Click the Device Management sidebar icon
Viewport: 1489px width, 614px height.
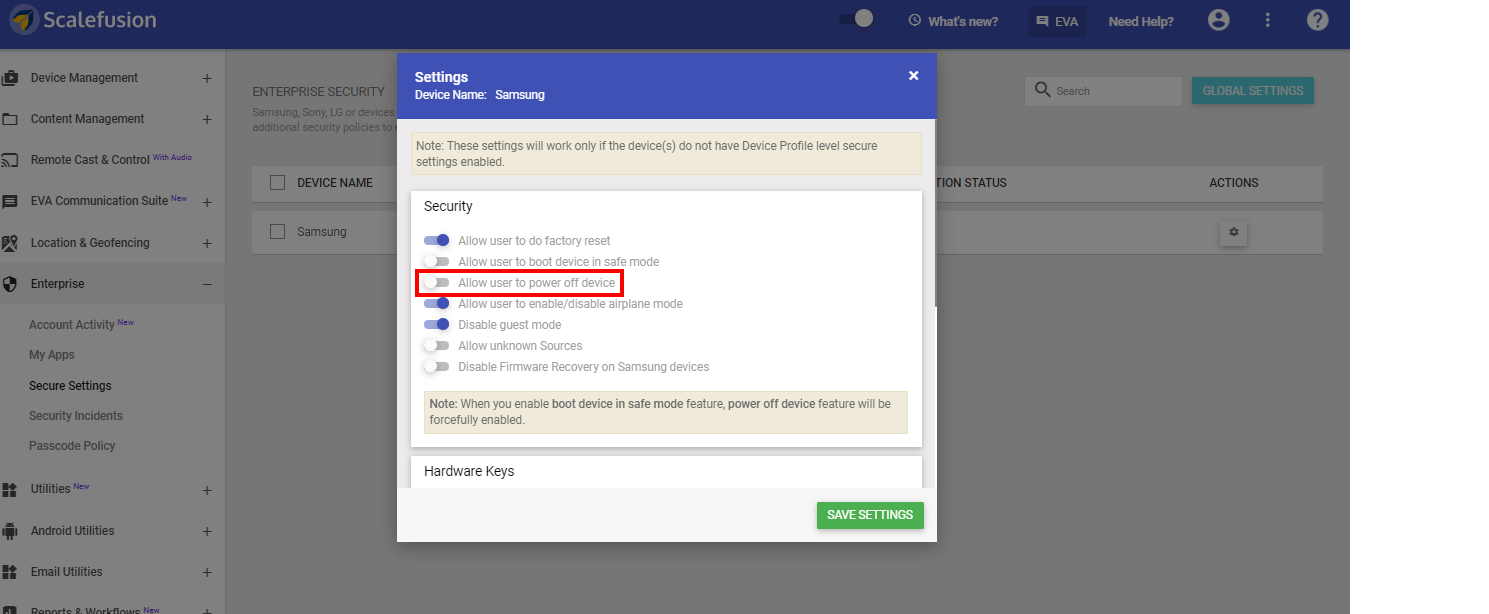click(x=10, y=78)
